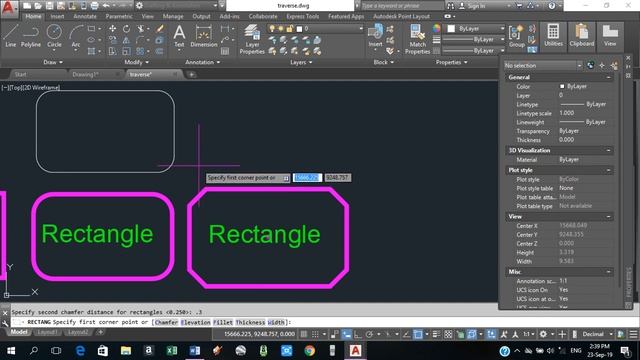The image size is (640, 360).
Task: Pick the Rectangle draw tool icon
Action: coord(91,29)
